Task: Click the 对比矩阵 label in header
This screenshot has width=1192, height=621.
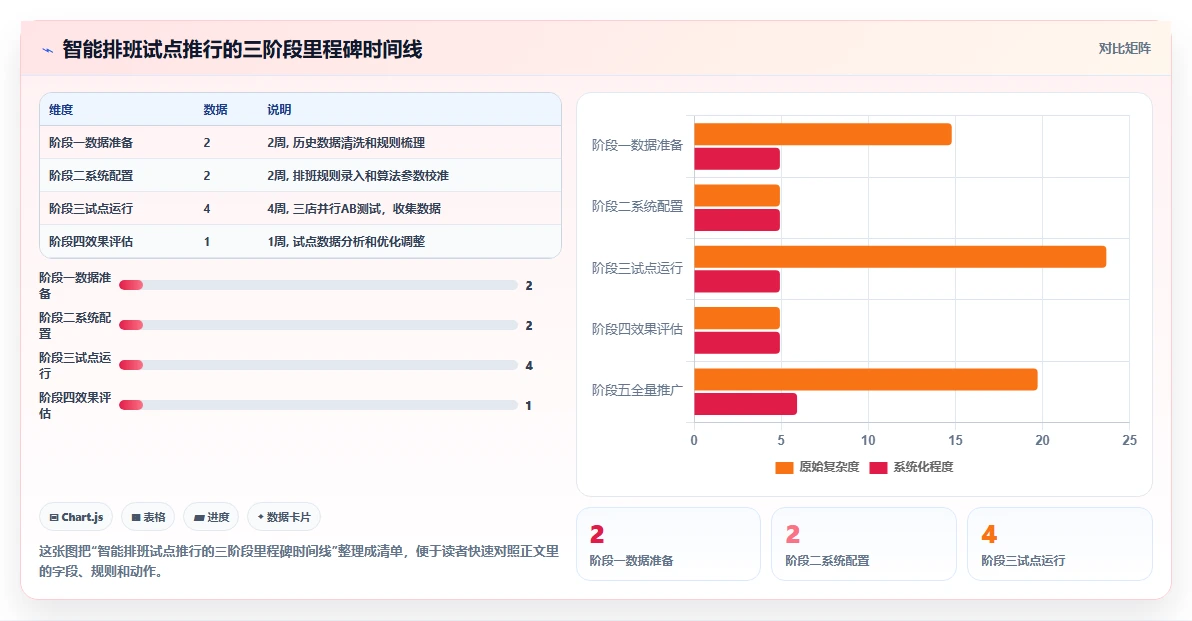Action: [1124, 49]
